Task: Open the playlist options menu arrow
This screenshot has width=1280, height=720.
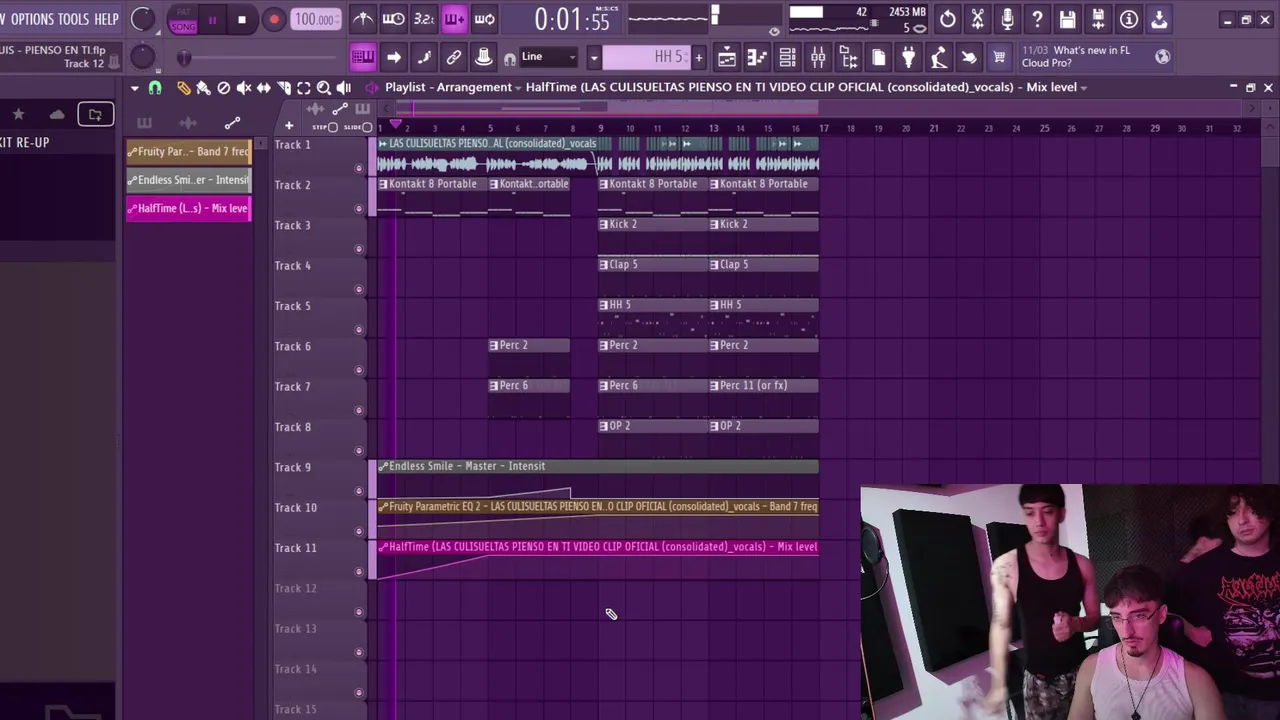Action: [135, 88]
